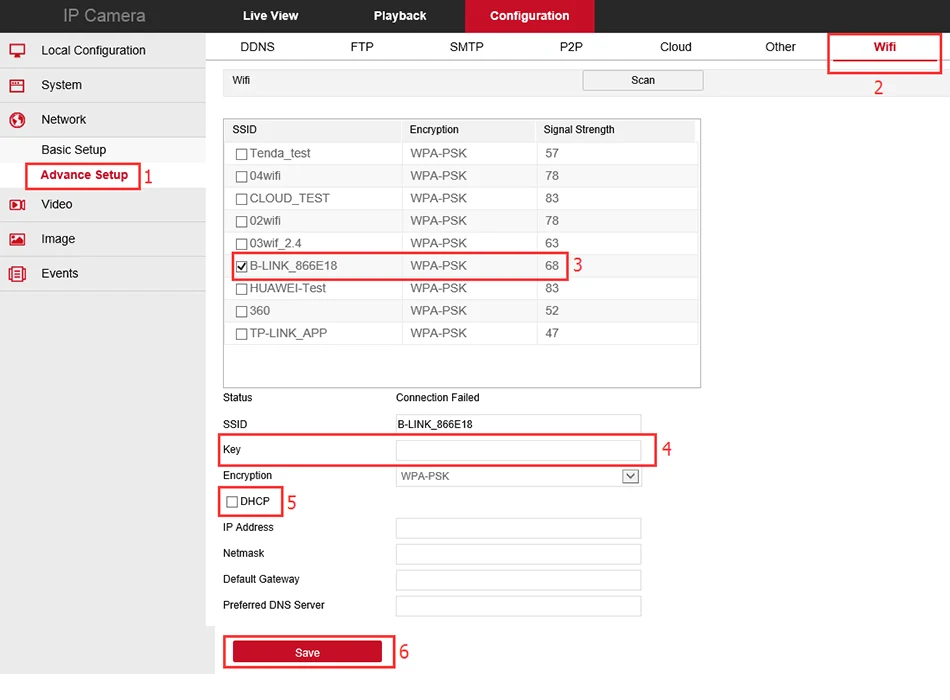The image size is (950, 700).
Task: Save the wifi settings
Action: click(307, 652)
